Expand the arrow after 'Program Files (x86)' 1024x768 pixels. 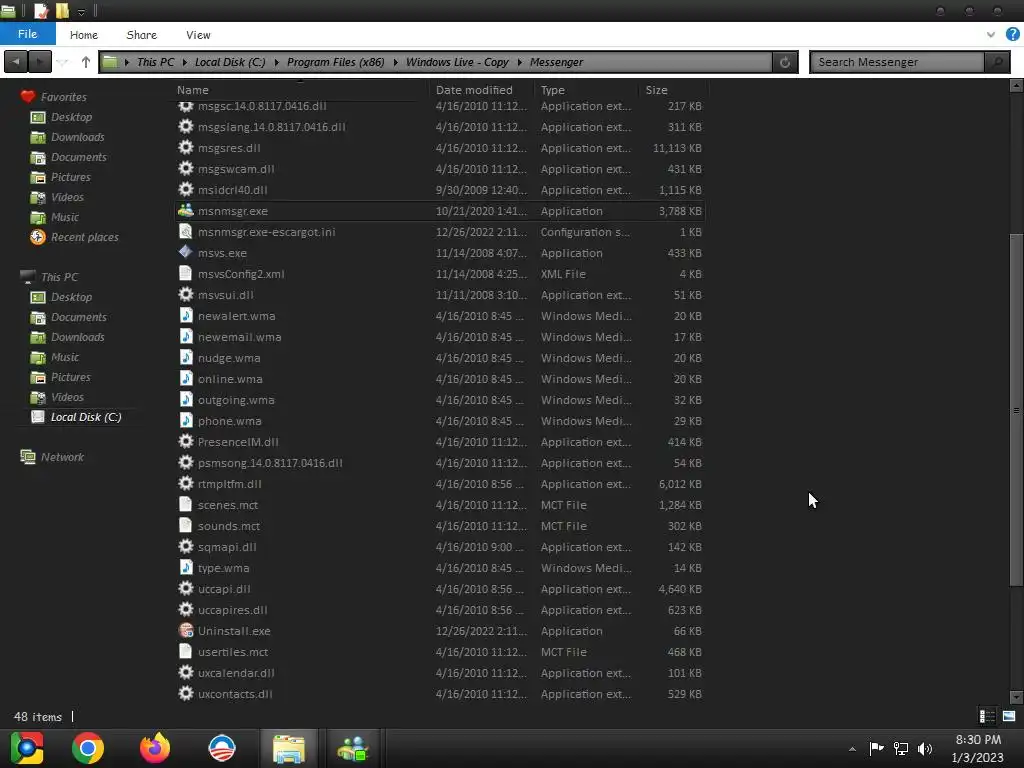point(395,62)
